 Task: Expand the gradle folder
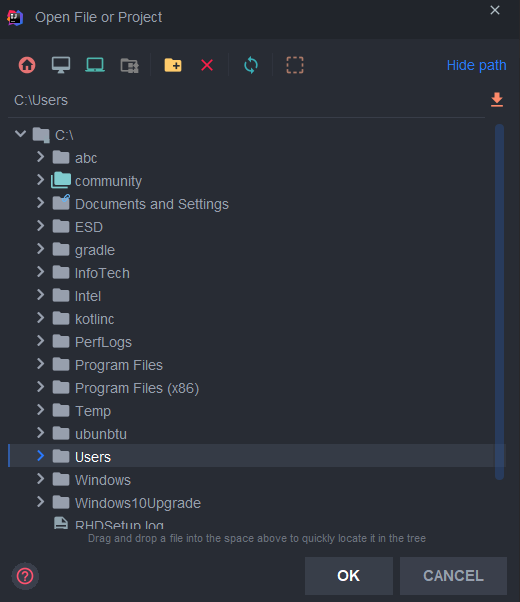point(40,249)
